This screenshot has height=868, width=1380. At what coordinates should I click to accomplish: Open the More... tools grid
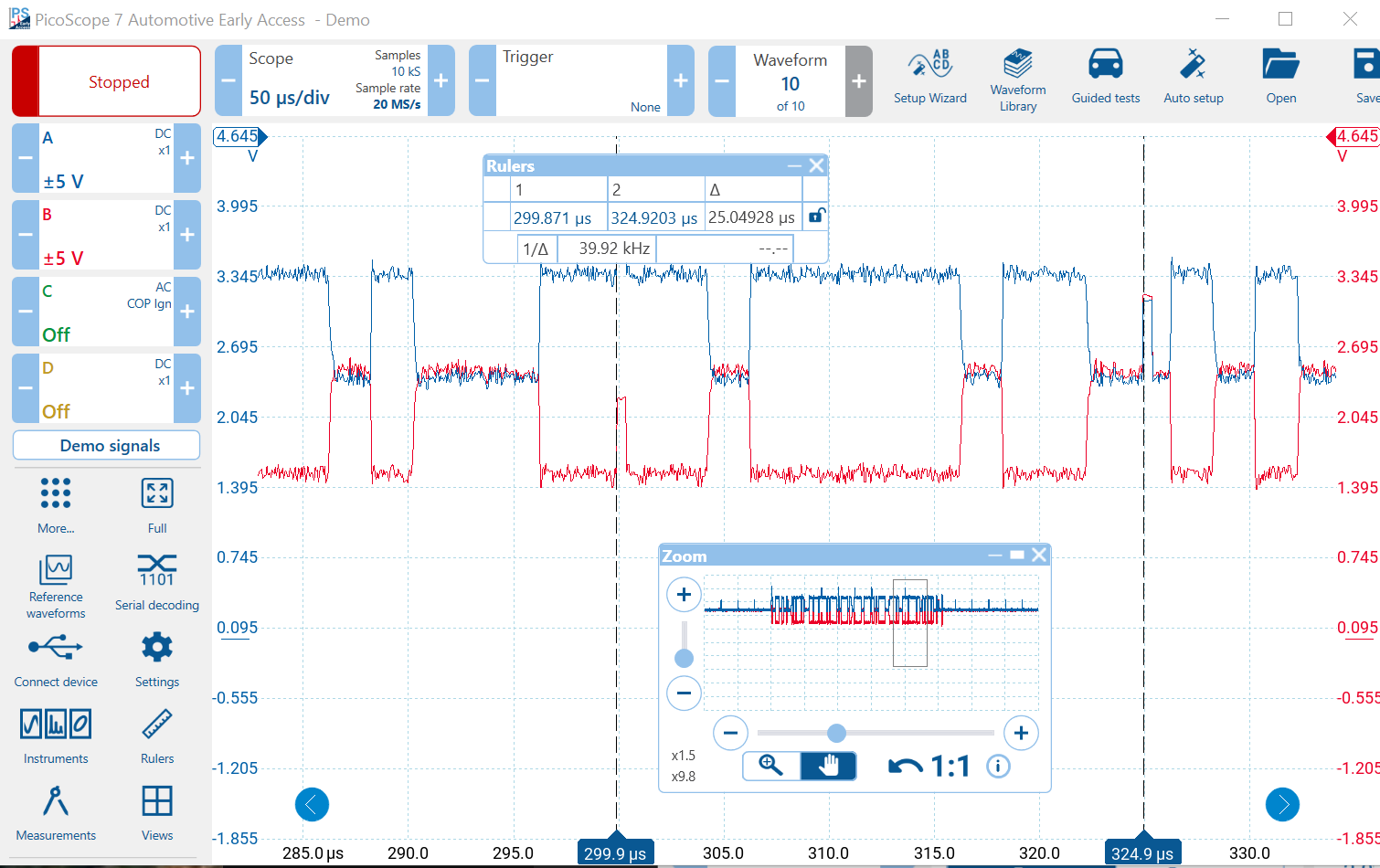(x=56, y=504)
